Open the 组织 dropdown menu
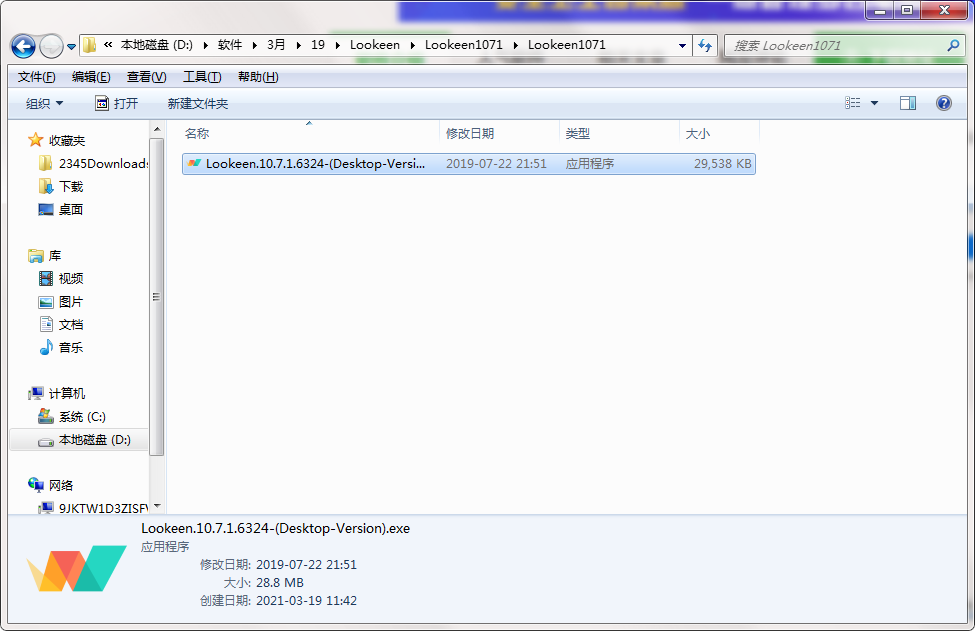Screen dimensions: 975x631 click(x=44, y=103)
